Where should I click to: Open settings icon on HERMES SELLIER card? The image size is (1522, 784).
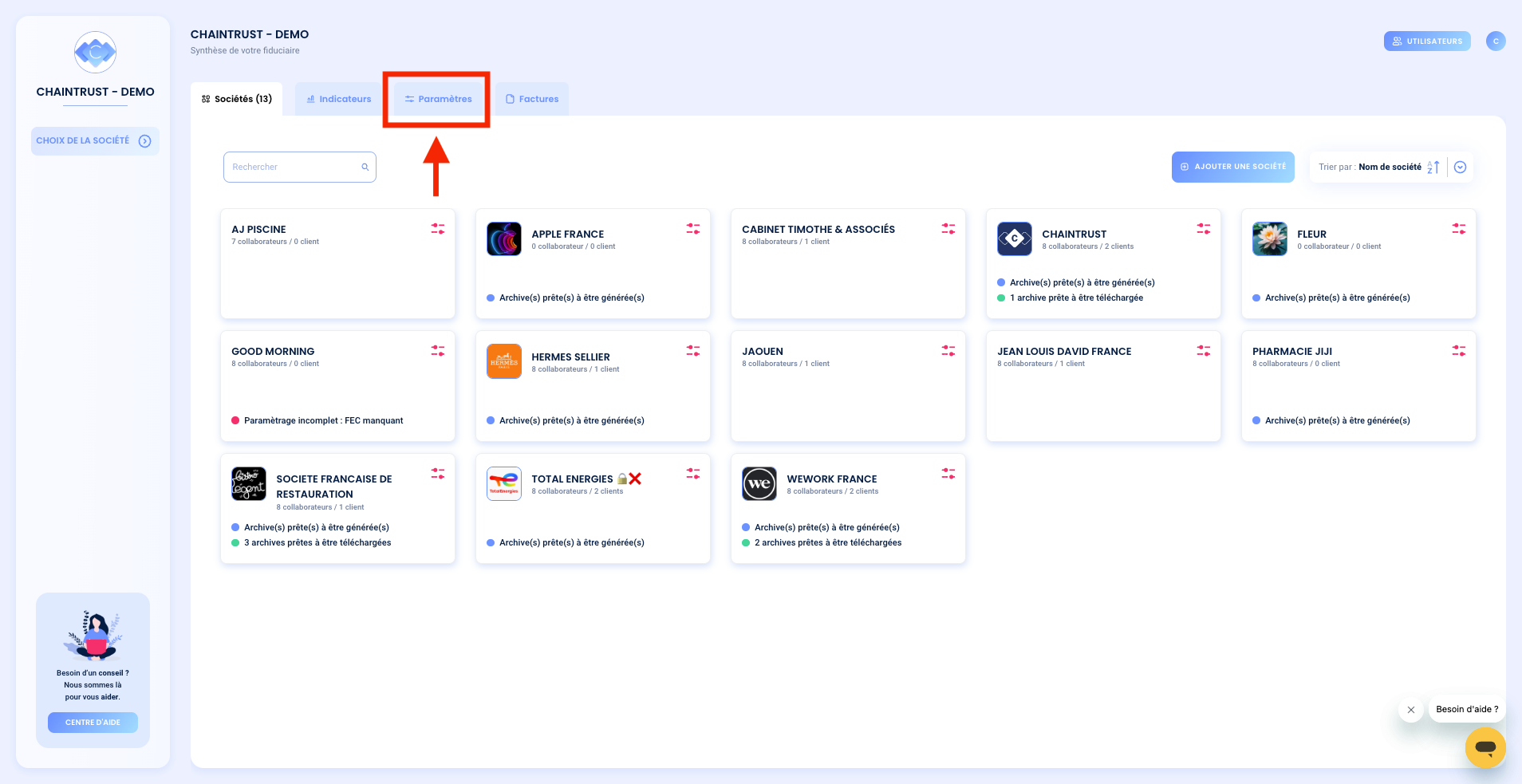tap(693, 351)
